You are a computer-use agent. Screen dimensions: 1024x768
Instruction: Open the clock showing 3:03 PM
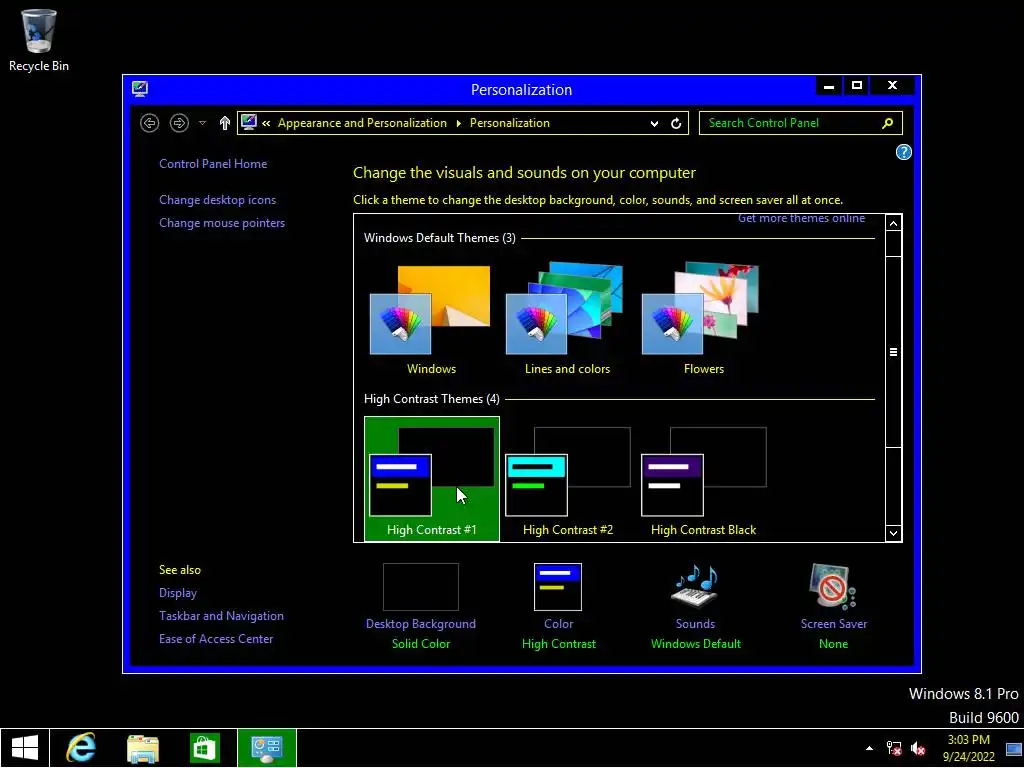coord(968,748)
